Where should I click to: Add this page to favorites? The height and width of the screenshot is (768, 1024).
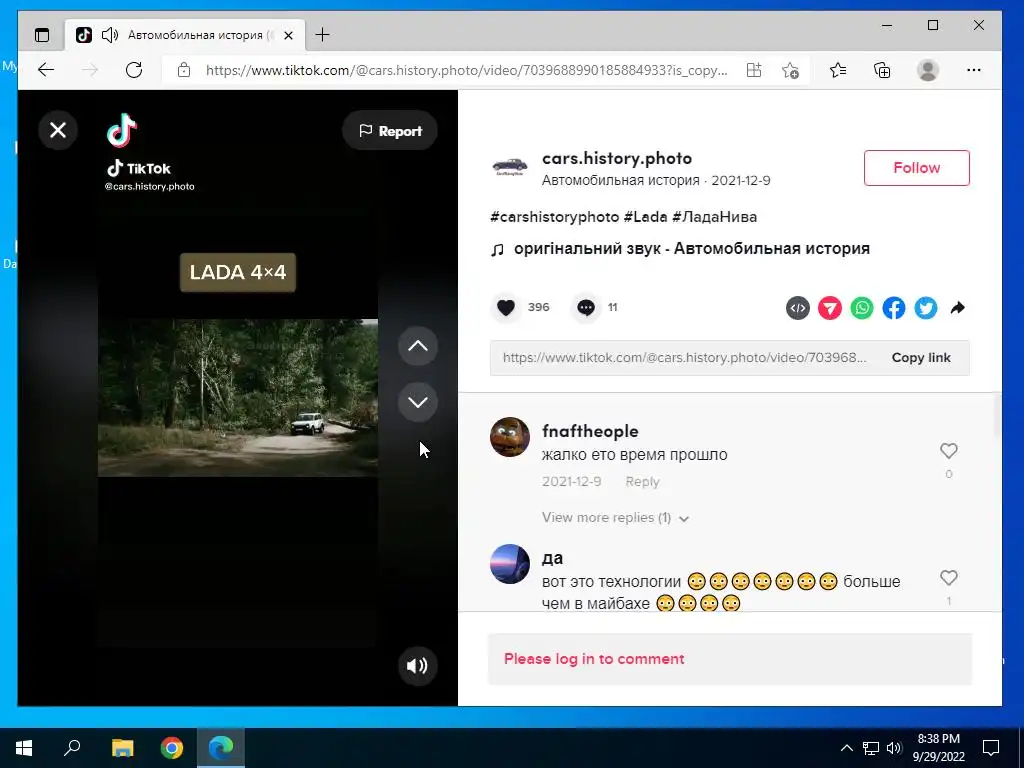(790, 70)
